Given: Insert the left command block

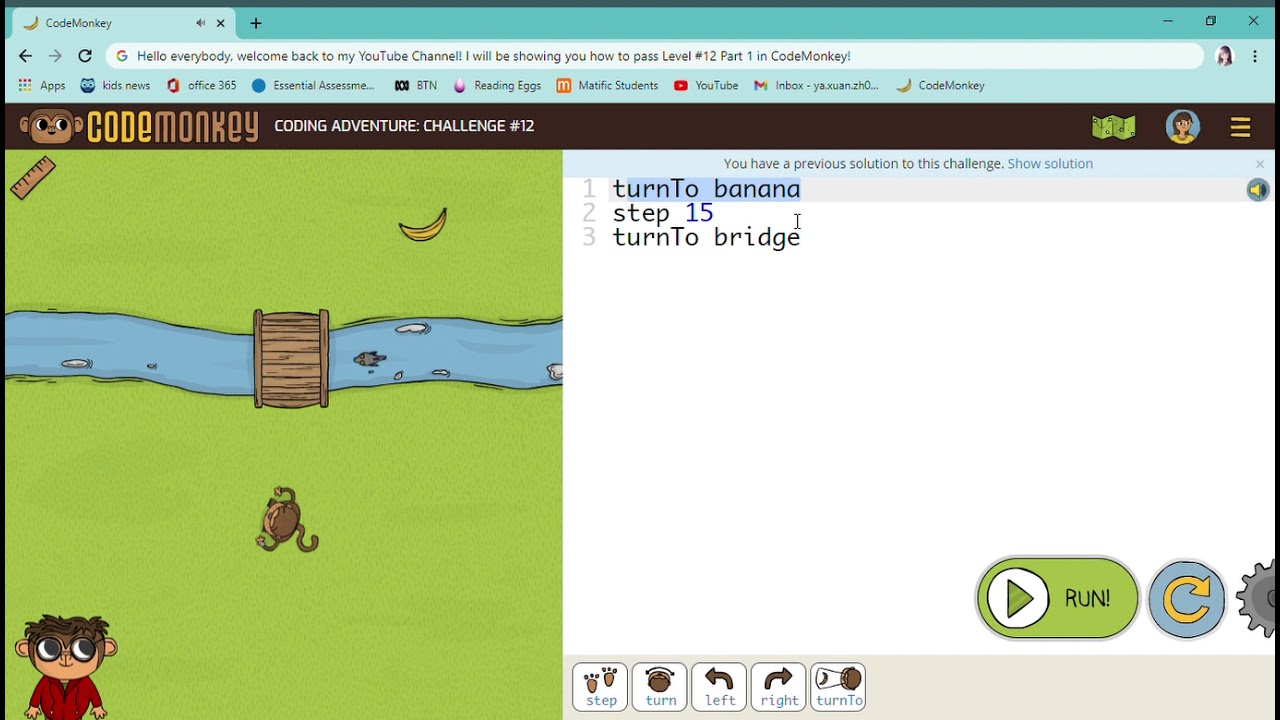Looking at the screenshot, I should 719,687.
